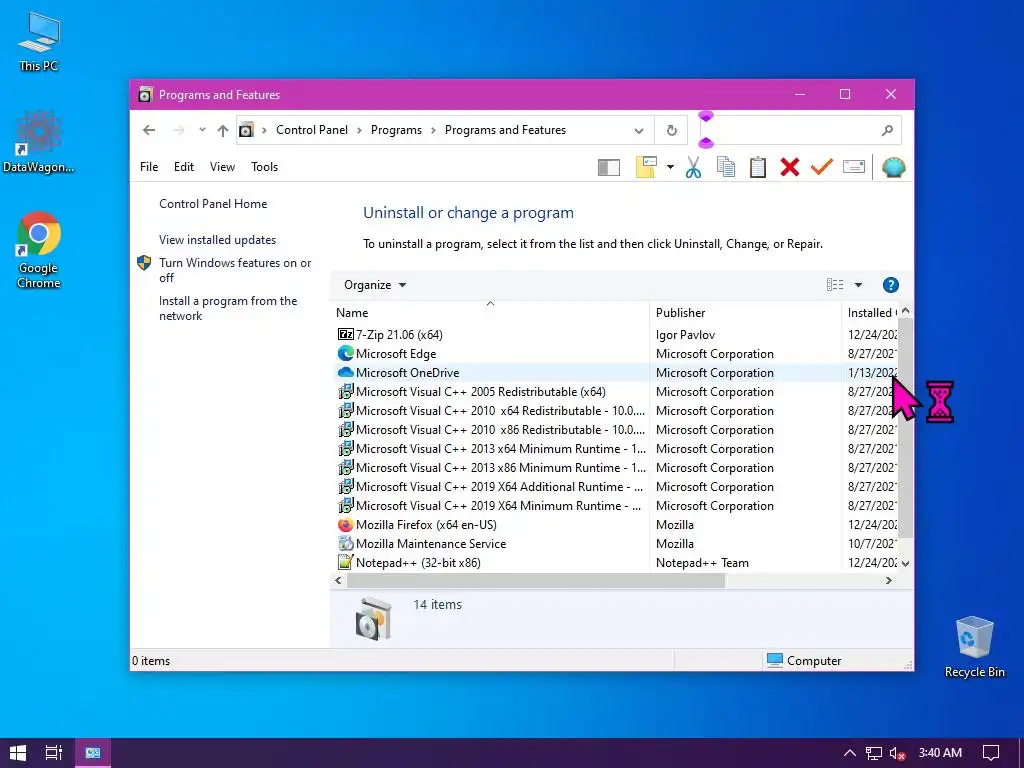
Task: Click the red X Delete icon
Action: [790, 167]
